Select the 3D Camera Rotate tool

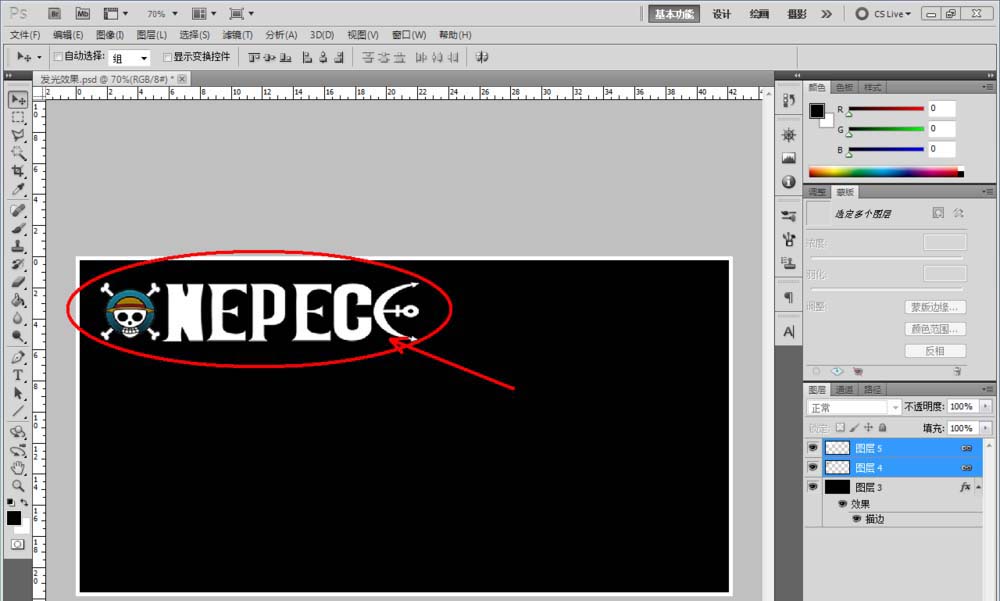click(18, 450)
